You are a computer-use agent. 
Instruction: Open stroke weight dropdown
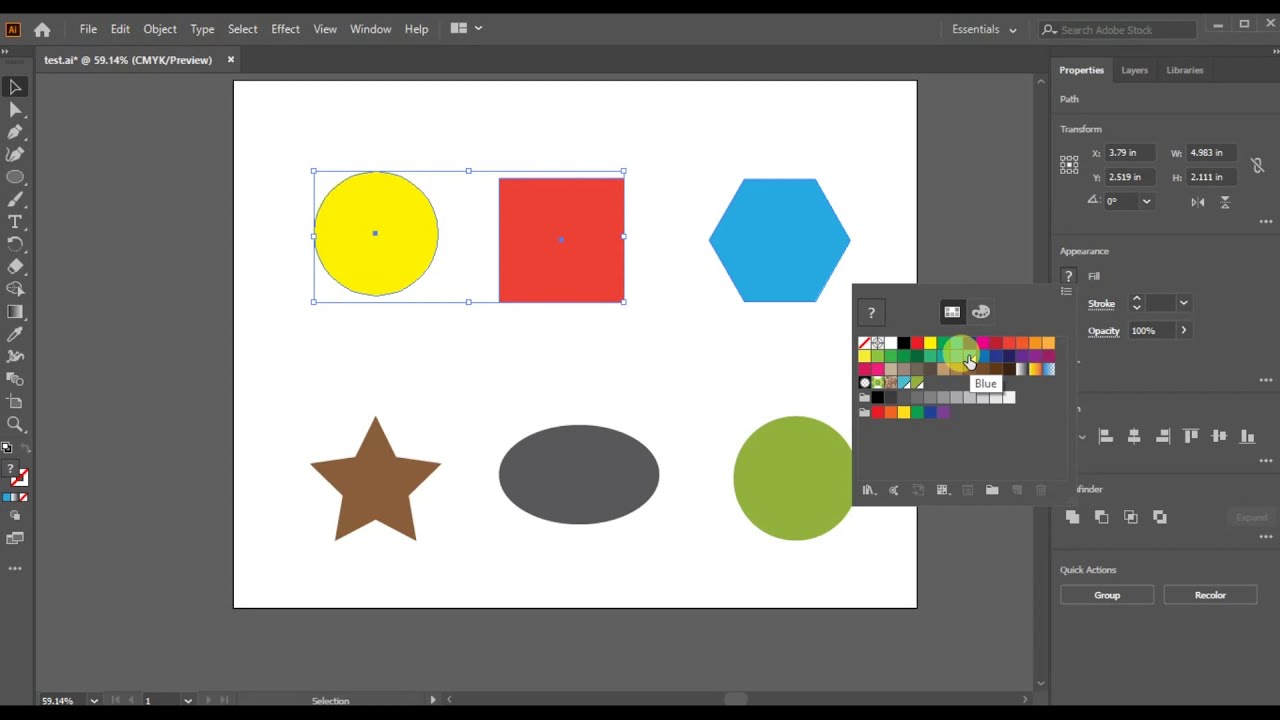tap(1183, 303)
